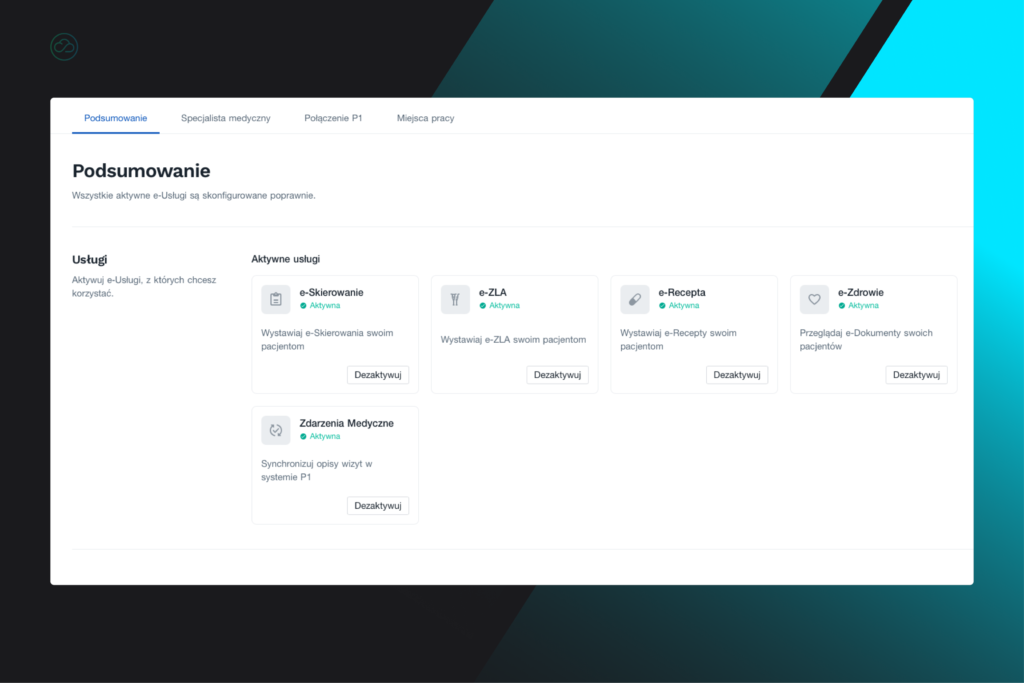Click 'Wystawiaj e-ZLA swoim pacjentom' description
The image size is (1024, 683).
(x=513, y=340)
